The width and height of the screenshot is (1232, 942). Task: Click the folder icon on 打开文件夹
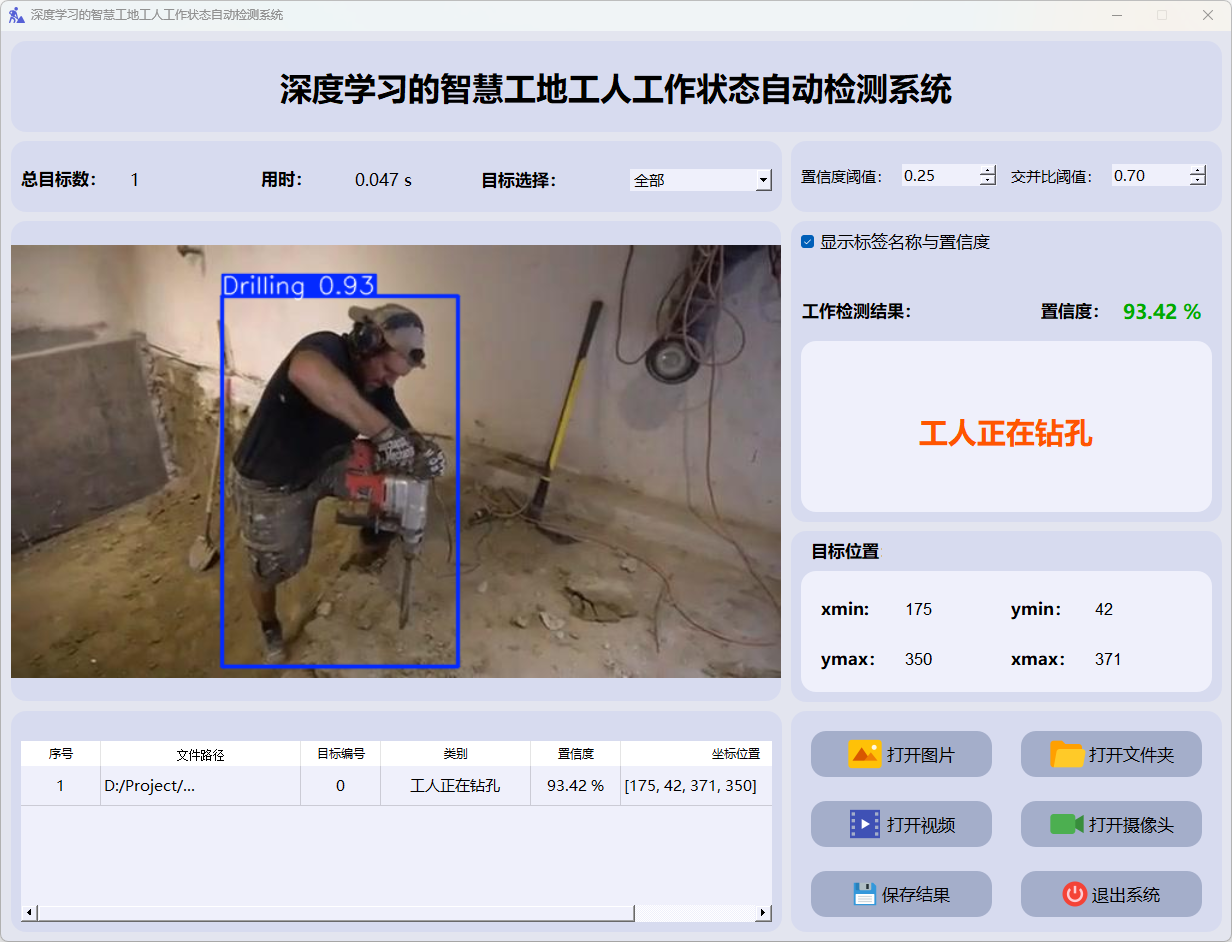[x=1067, y=754]
